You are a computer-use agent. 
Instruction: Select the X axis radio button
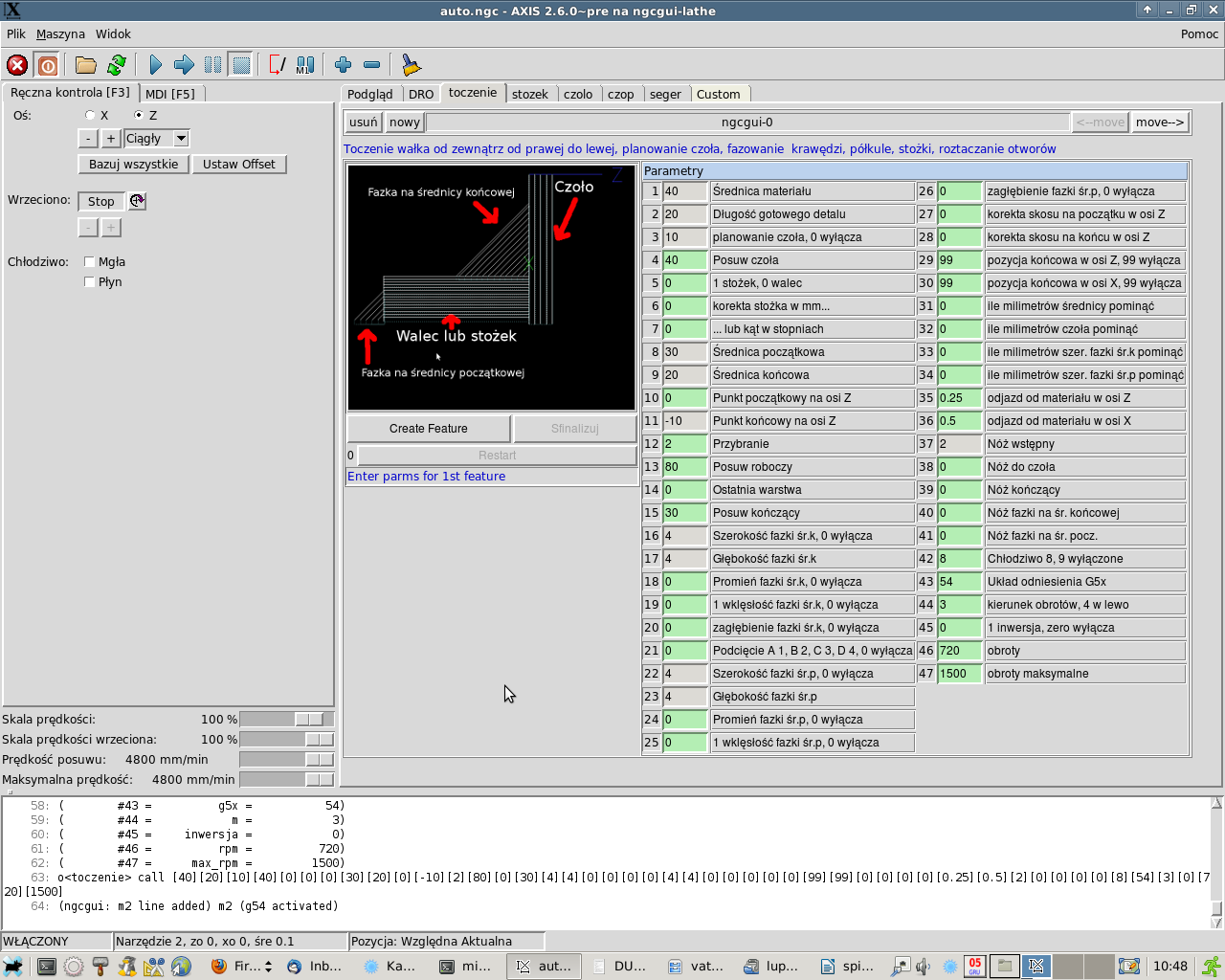90,115
